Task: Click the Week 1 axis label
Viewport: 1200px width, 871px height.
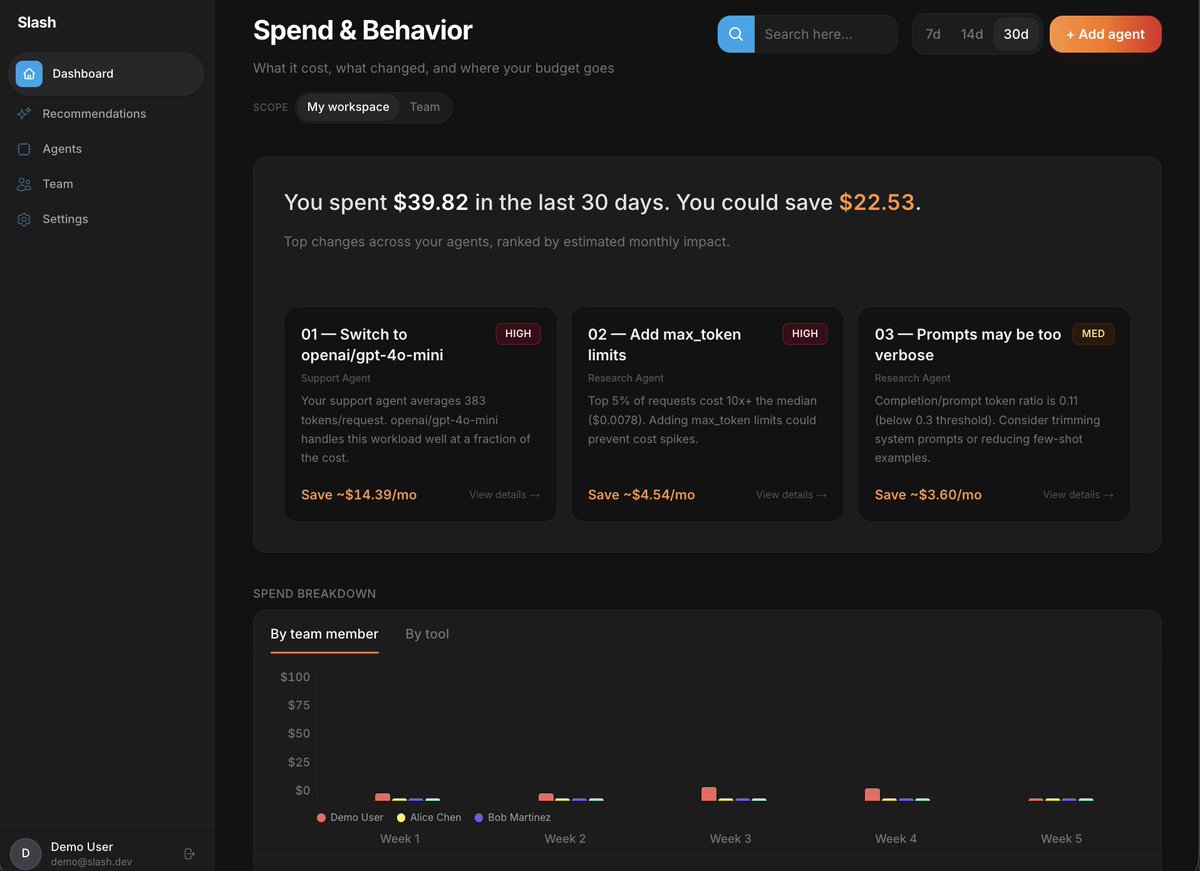Action: 400,839
